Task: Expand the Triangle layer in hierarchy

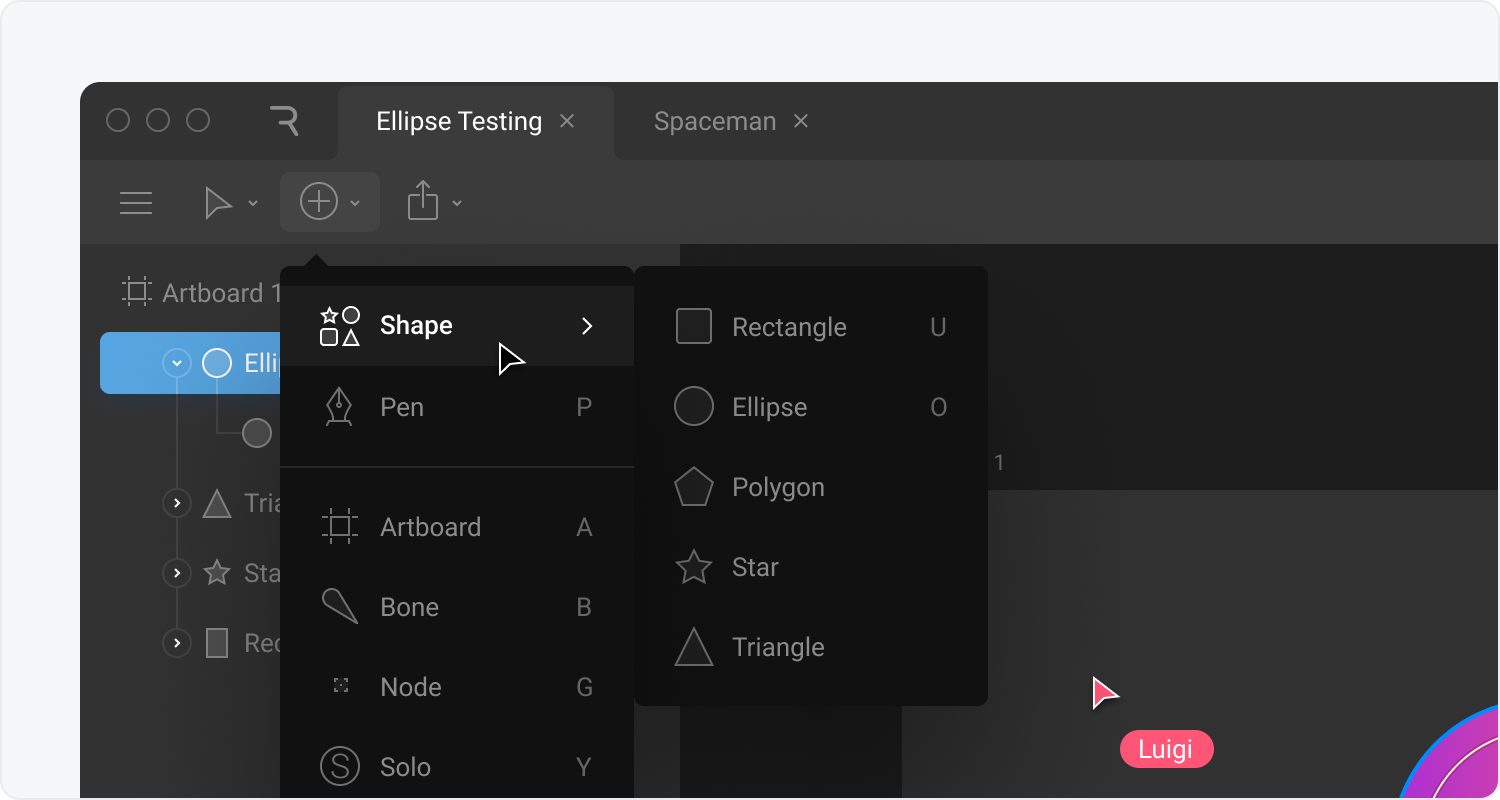Action: 177,503
